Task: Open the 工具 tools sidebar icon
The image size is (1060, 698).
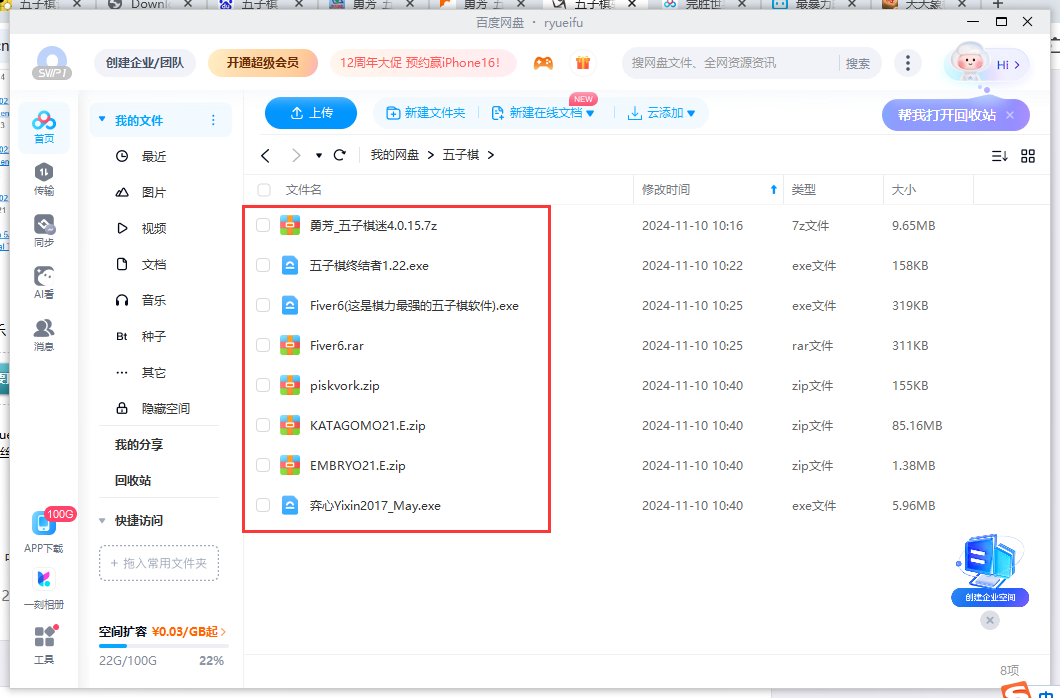Action: 44,644
